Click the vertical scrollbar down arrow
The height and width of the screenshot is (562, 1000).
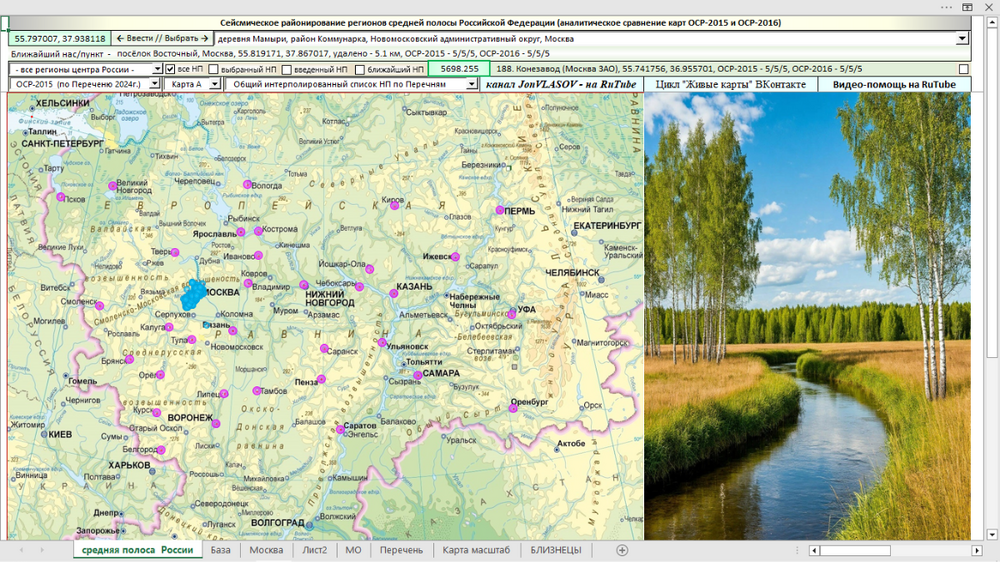point(992,535)
